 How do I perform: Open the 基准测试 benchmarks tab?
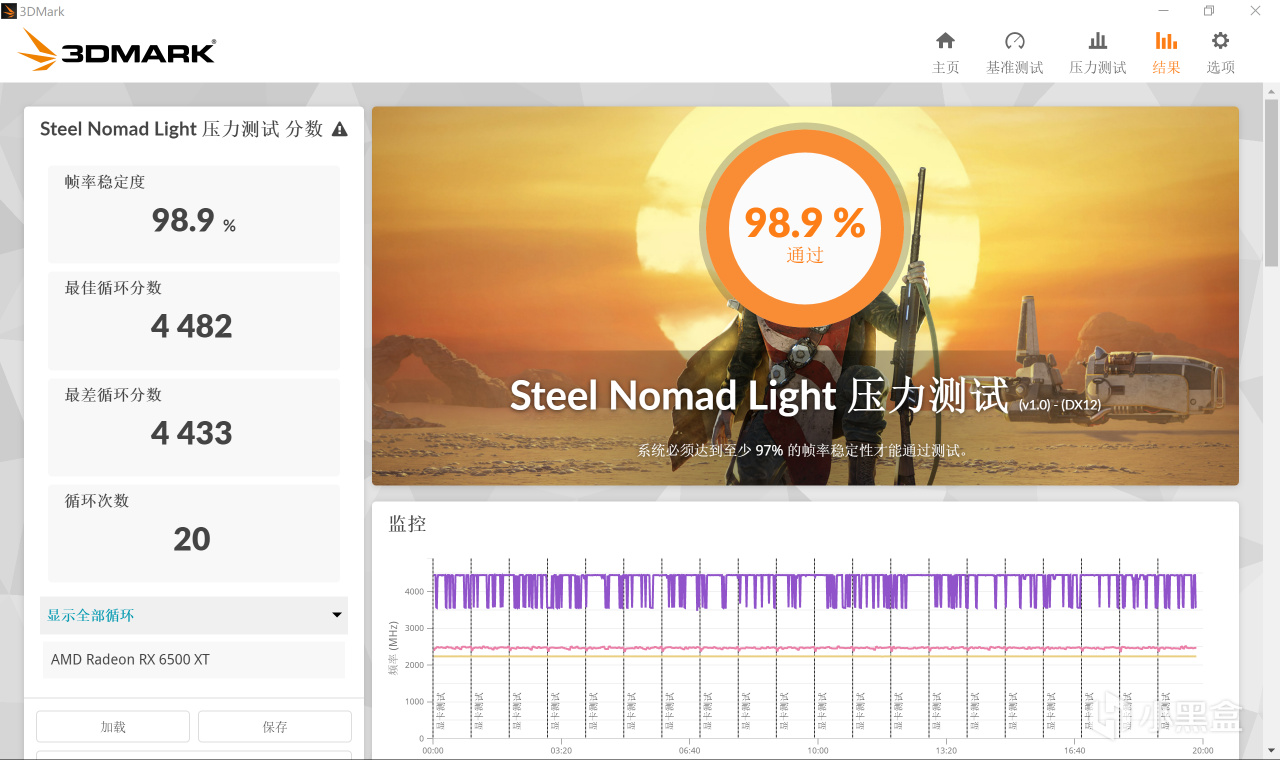[x=1014, y=53]
